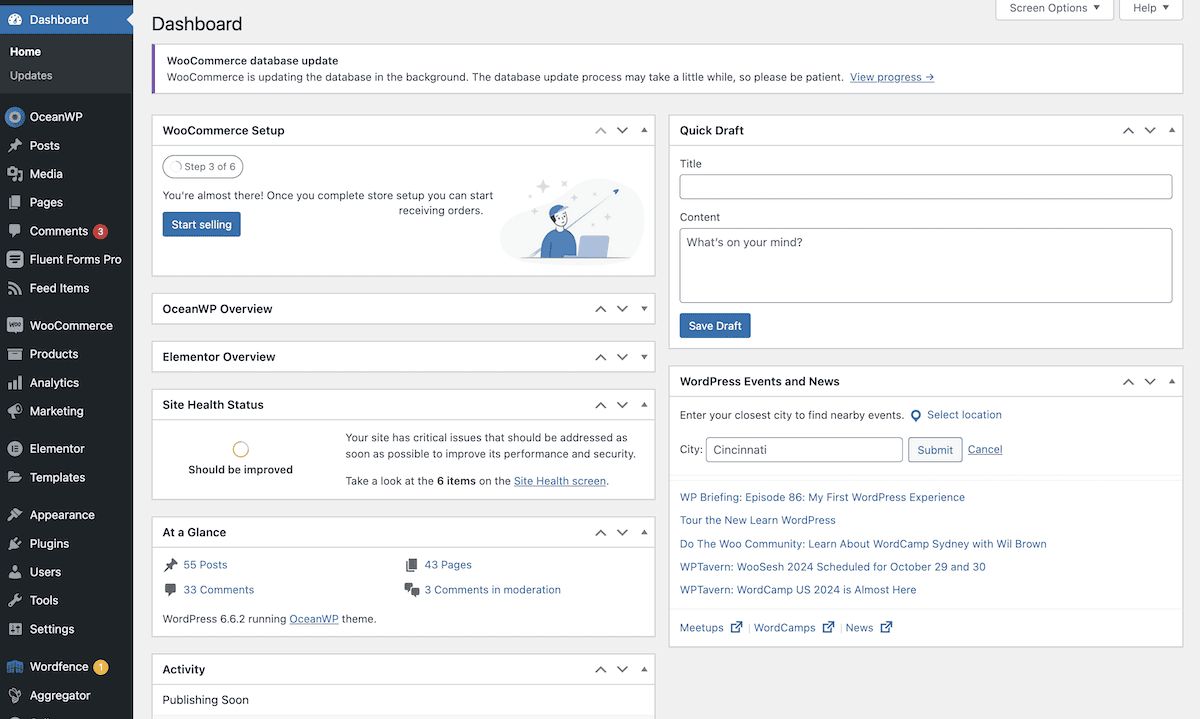Click the Wordfence shield icon

click(x=15, y=667)
